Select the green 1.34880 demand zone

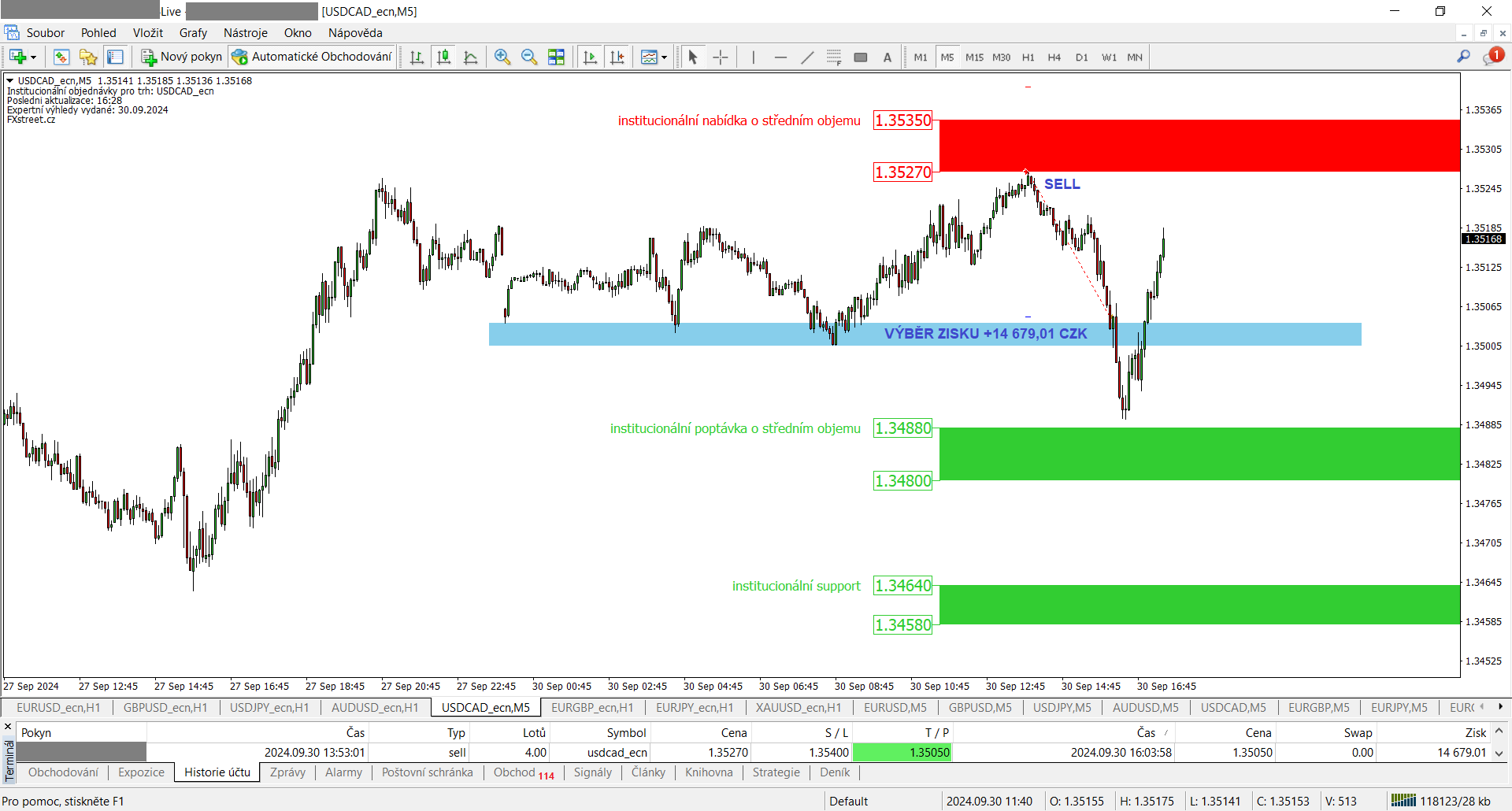[1199, 454]
